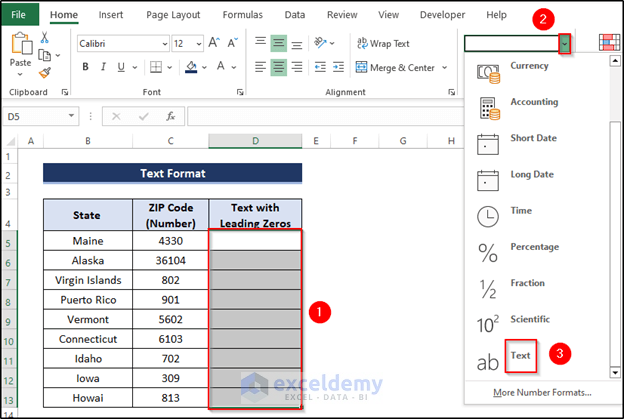Expand the Underline style arrow
This screenshot has height=419, width=624.
135,67
